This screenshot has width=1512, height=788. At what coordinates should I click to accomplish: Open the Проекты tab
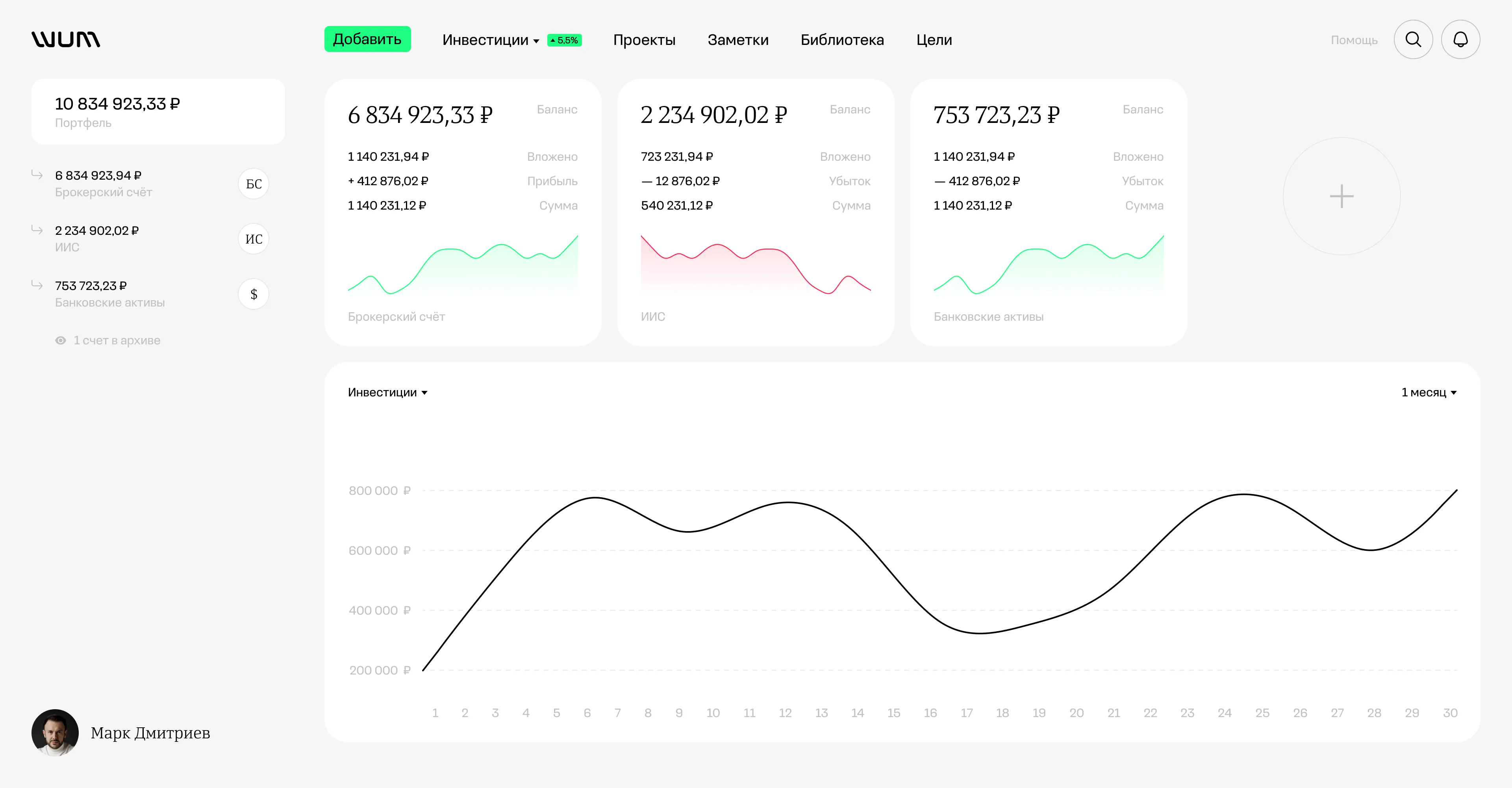pos(644,40)
